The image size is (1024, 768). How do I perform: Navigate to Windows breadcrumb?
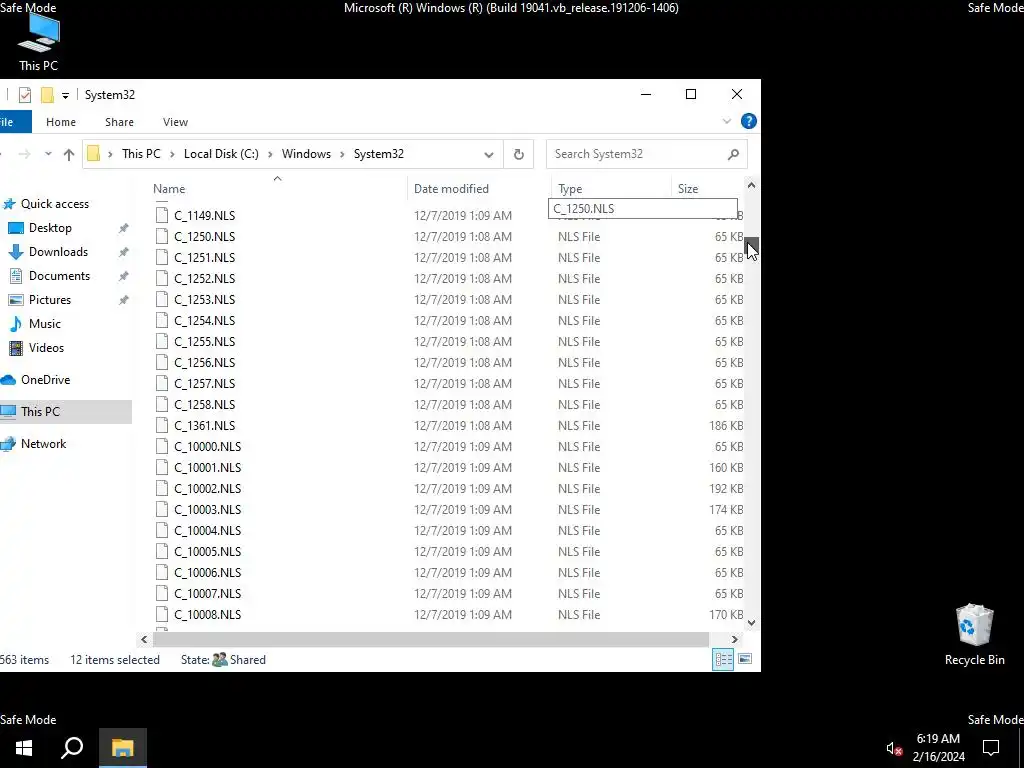306,154
